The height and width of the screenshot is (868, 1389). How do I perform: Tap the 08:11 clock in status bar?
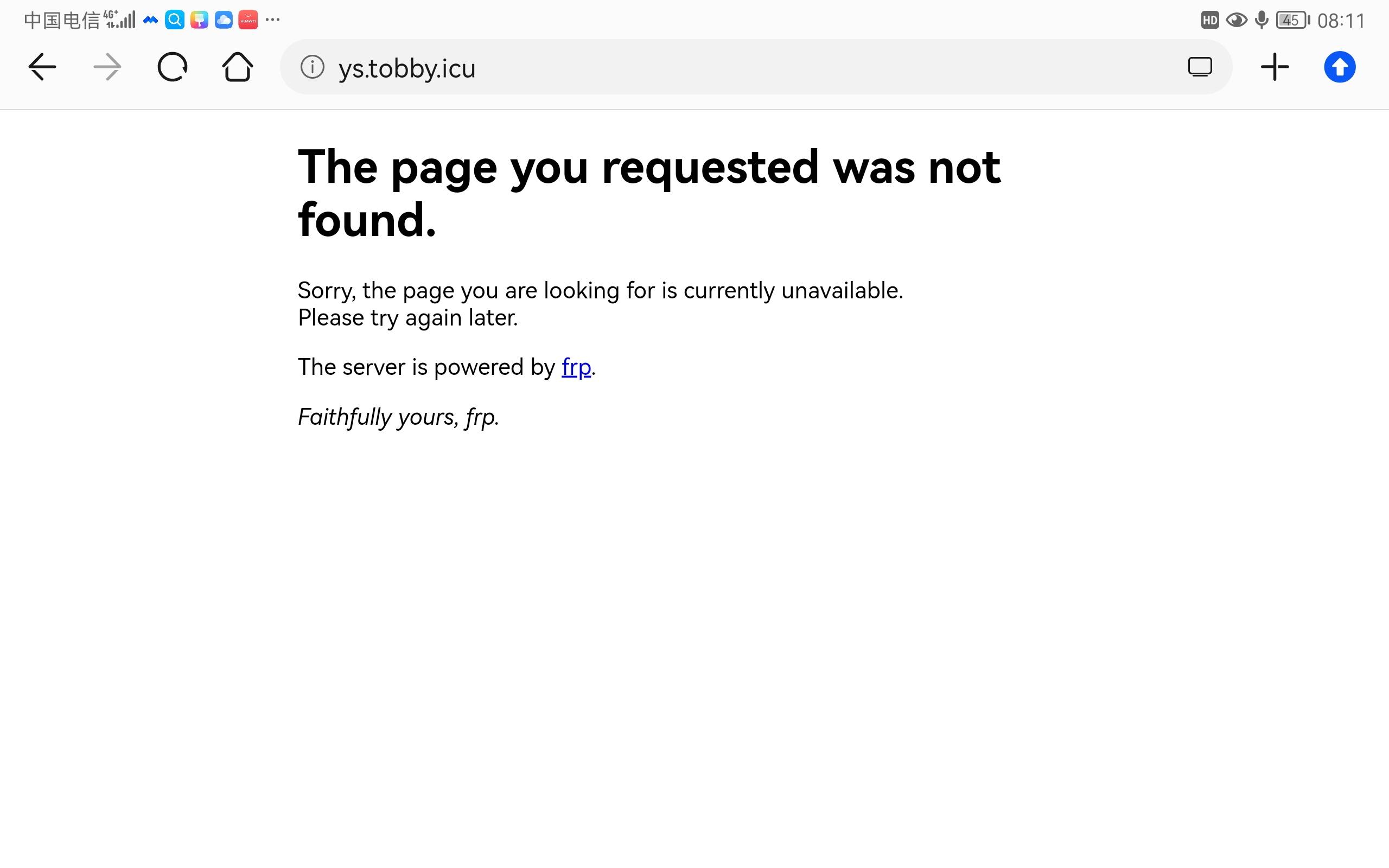[x=1341, y=21]
